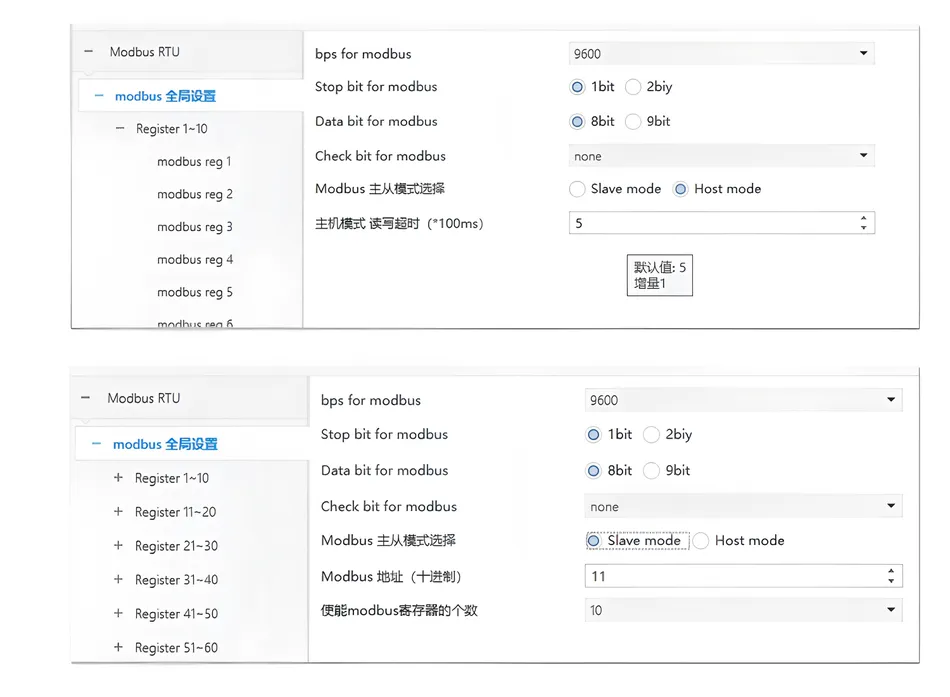Expand the Register 41~50 tree node
Viewport: 950px width, 697px height.
[118, 614]
